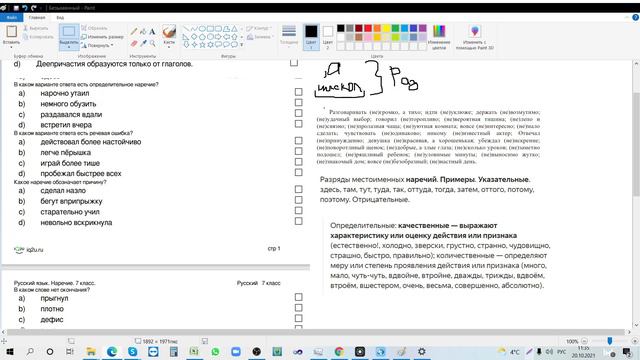Image resolution: width=640 pixels, height=360 pixels.
Task: Redo the undone action
Action: point(33,8)
